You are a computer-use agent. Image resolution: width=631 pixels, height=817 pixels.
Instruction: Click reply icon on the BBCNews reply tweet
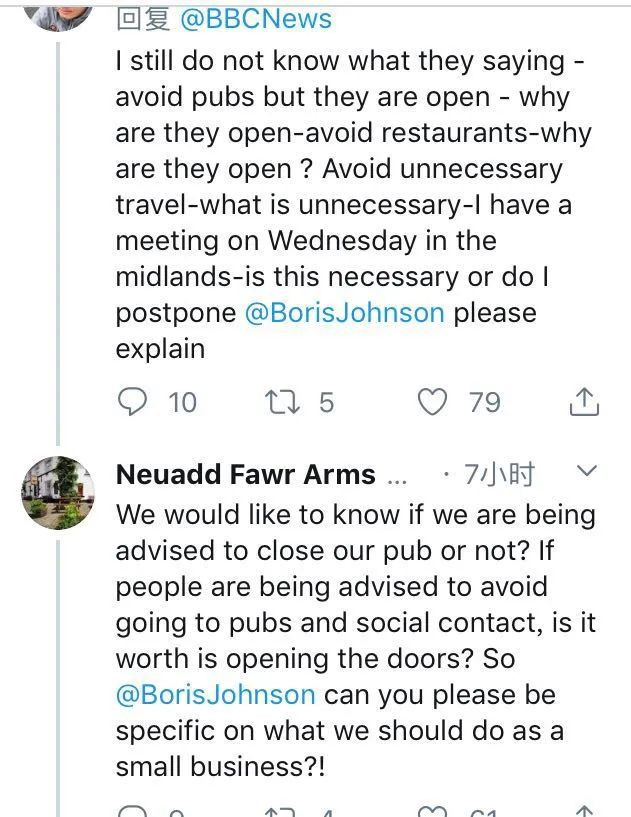point(132,402)
